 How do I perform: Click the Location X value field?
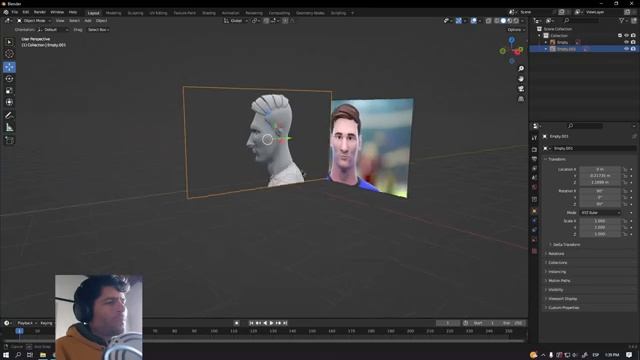600,169
